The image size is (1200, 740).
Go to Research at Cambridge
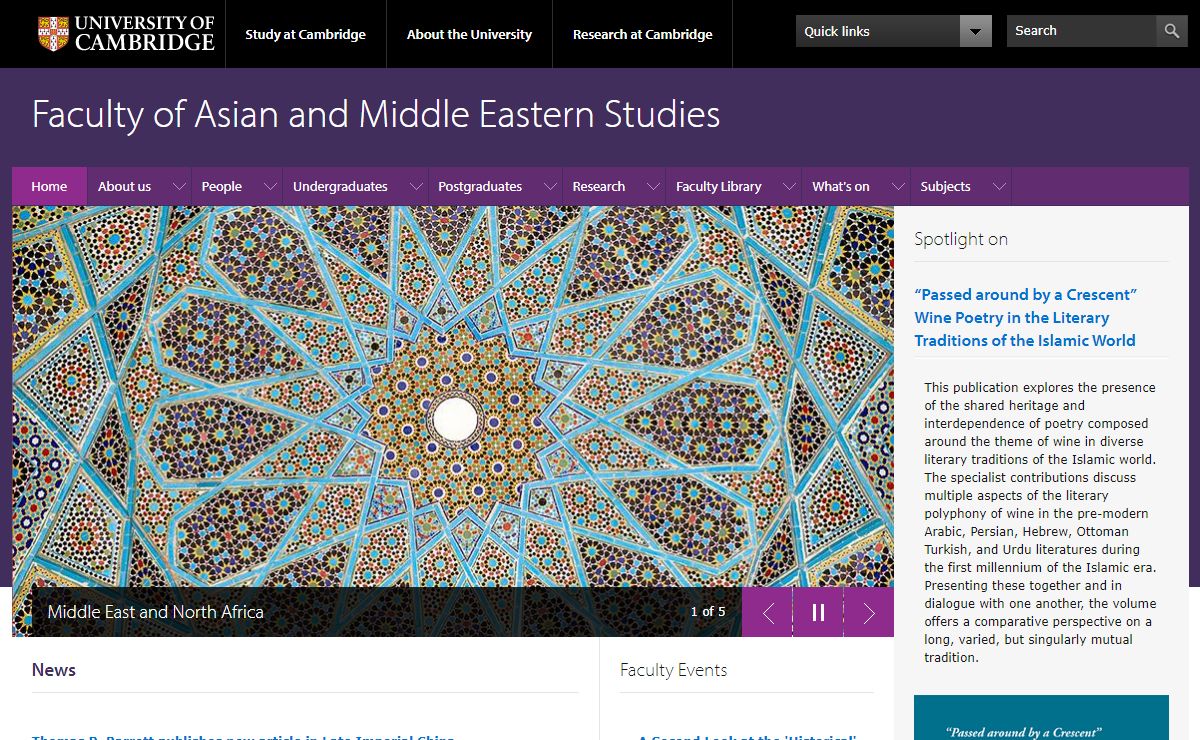tap(643, 34)
